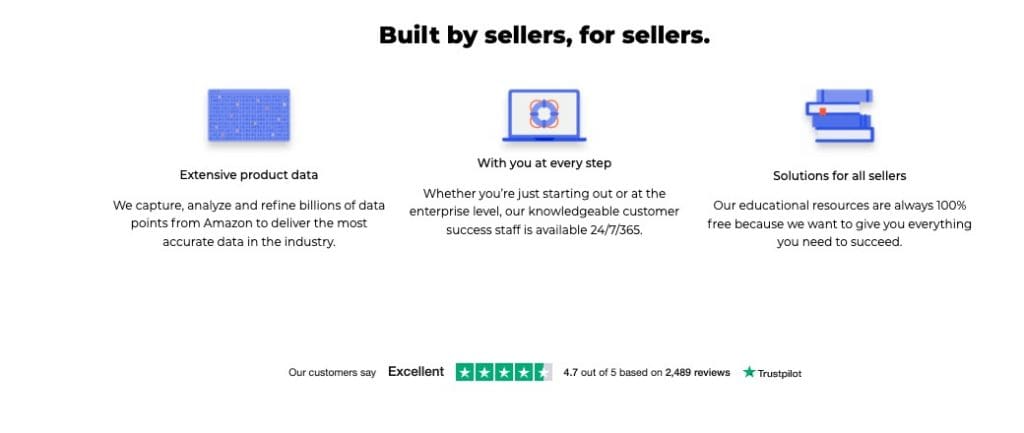Click the billions of data points description
The image size is (1024, 433).
click(x=249, y=223)
